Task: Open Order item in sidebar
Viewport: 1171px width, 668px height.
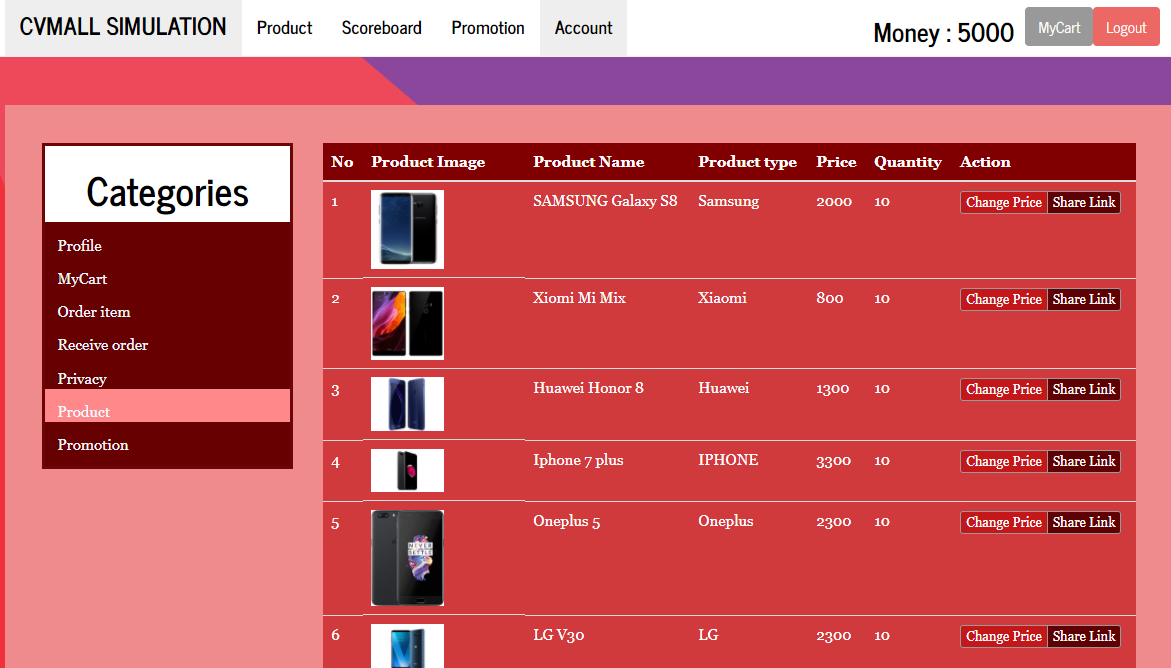Action: click(94, 312)
